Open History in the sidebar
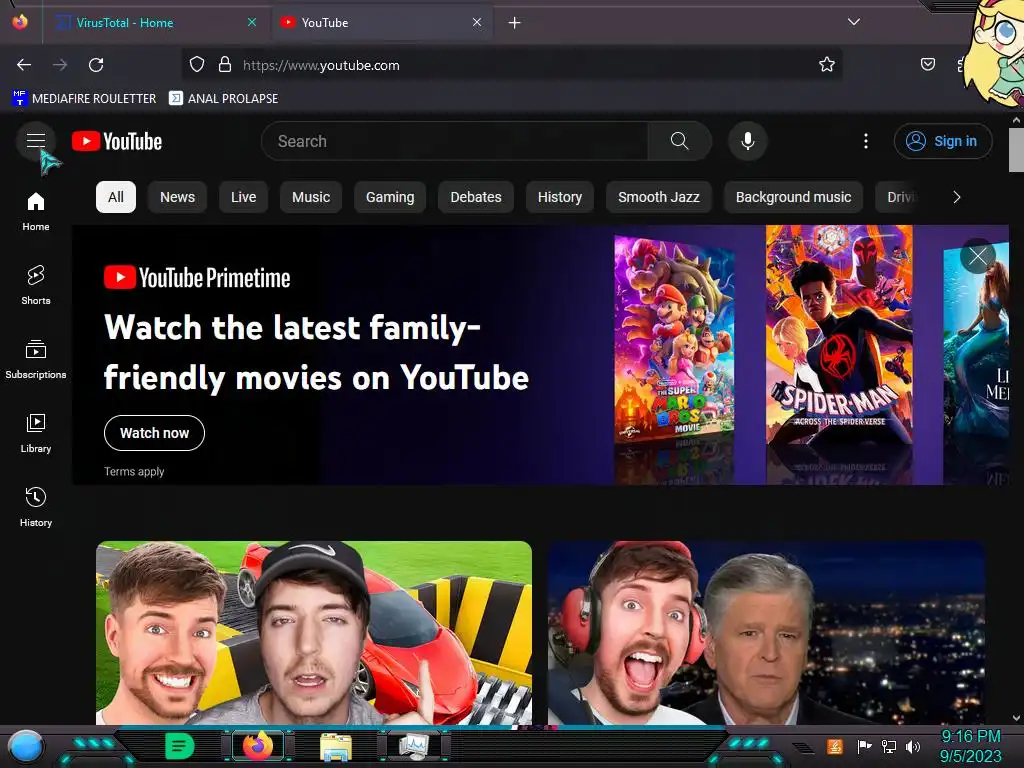Image resolution: width=1024 pixels, height=768 pixels. click(x=36, y=507)
